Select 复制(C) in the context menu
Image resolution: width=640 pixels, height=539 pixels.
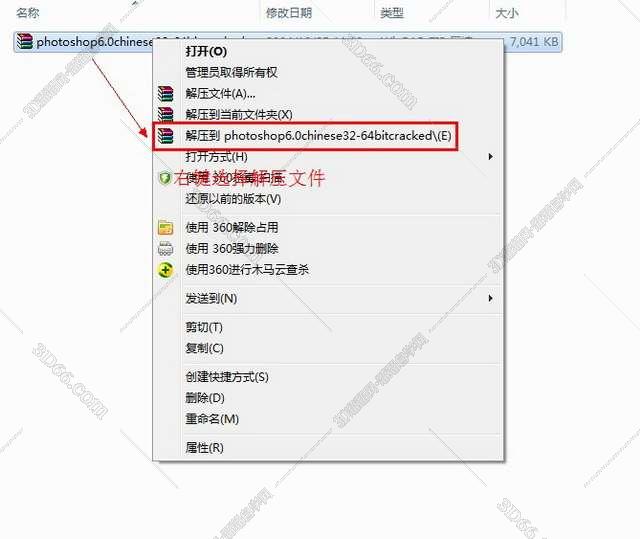click(204, 348)
